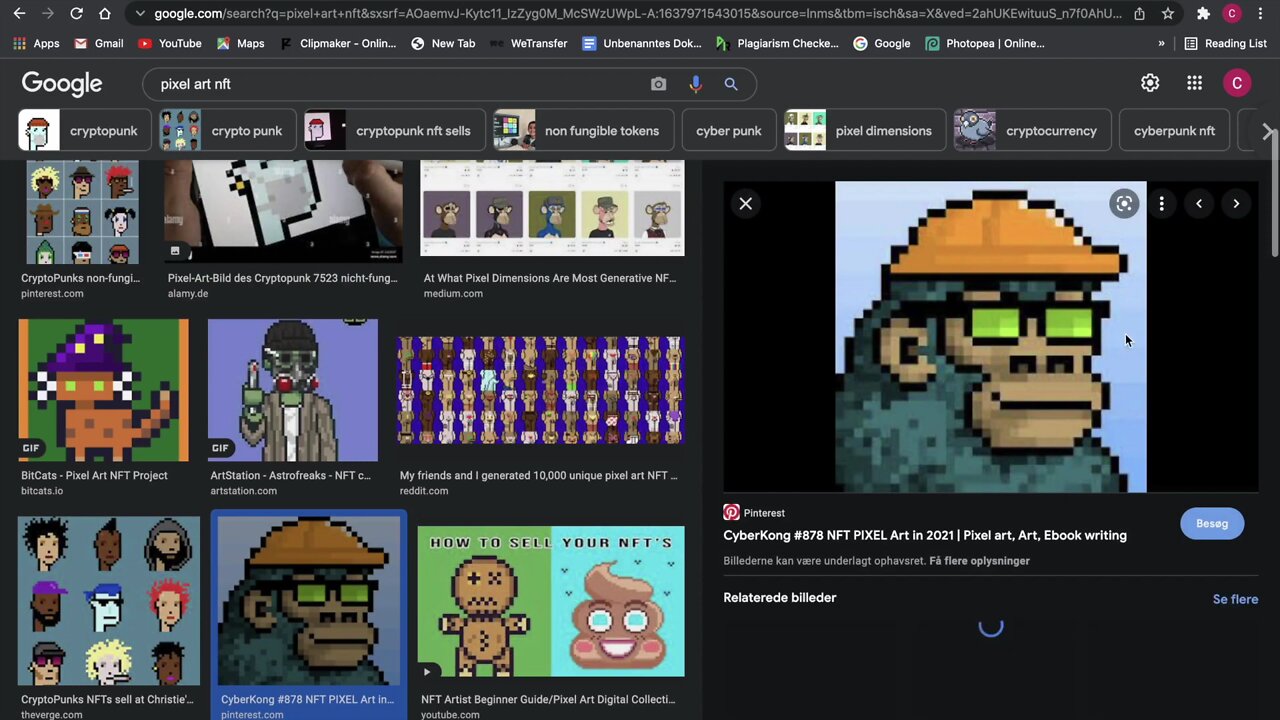Click reddit.com source text

[x=424, y=491]
